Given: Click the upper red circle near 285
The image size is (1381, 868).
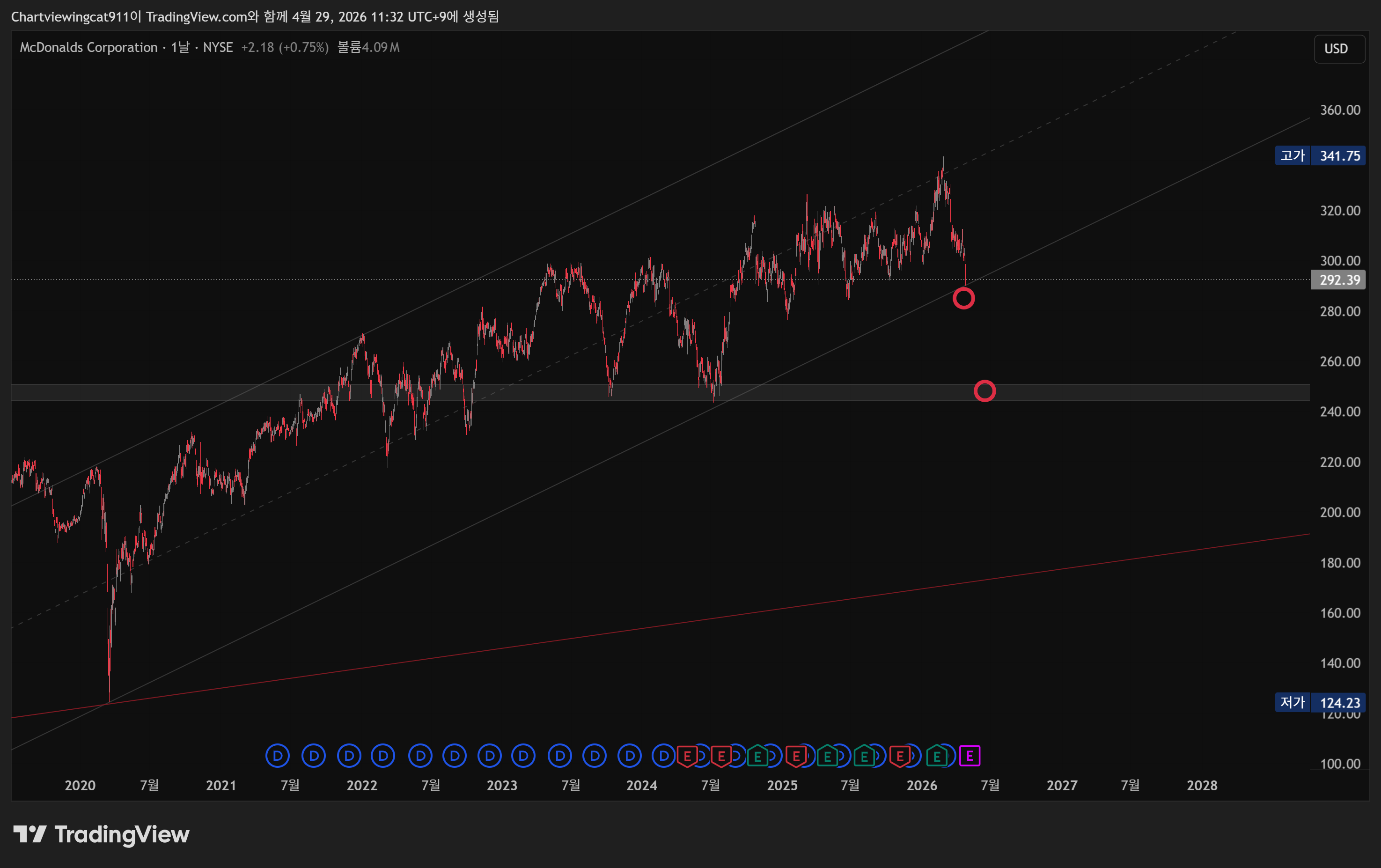Looking at the screenshot, I should [x=963, y=298].
